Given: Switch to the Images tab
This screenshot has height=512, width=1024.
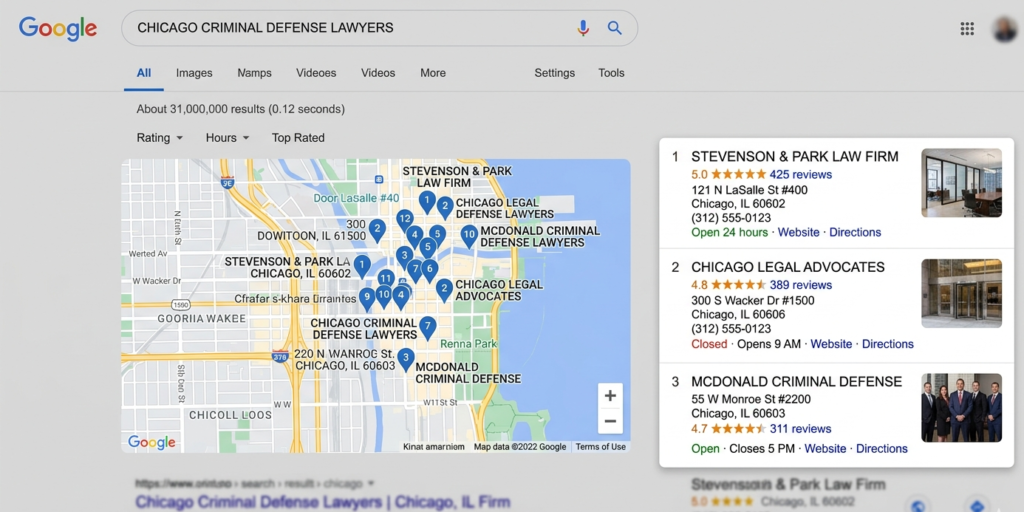Looking at the screenshot, I should [x=194, y=73].
